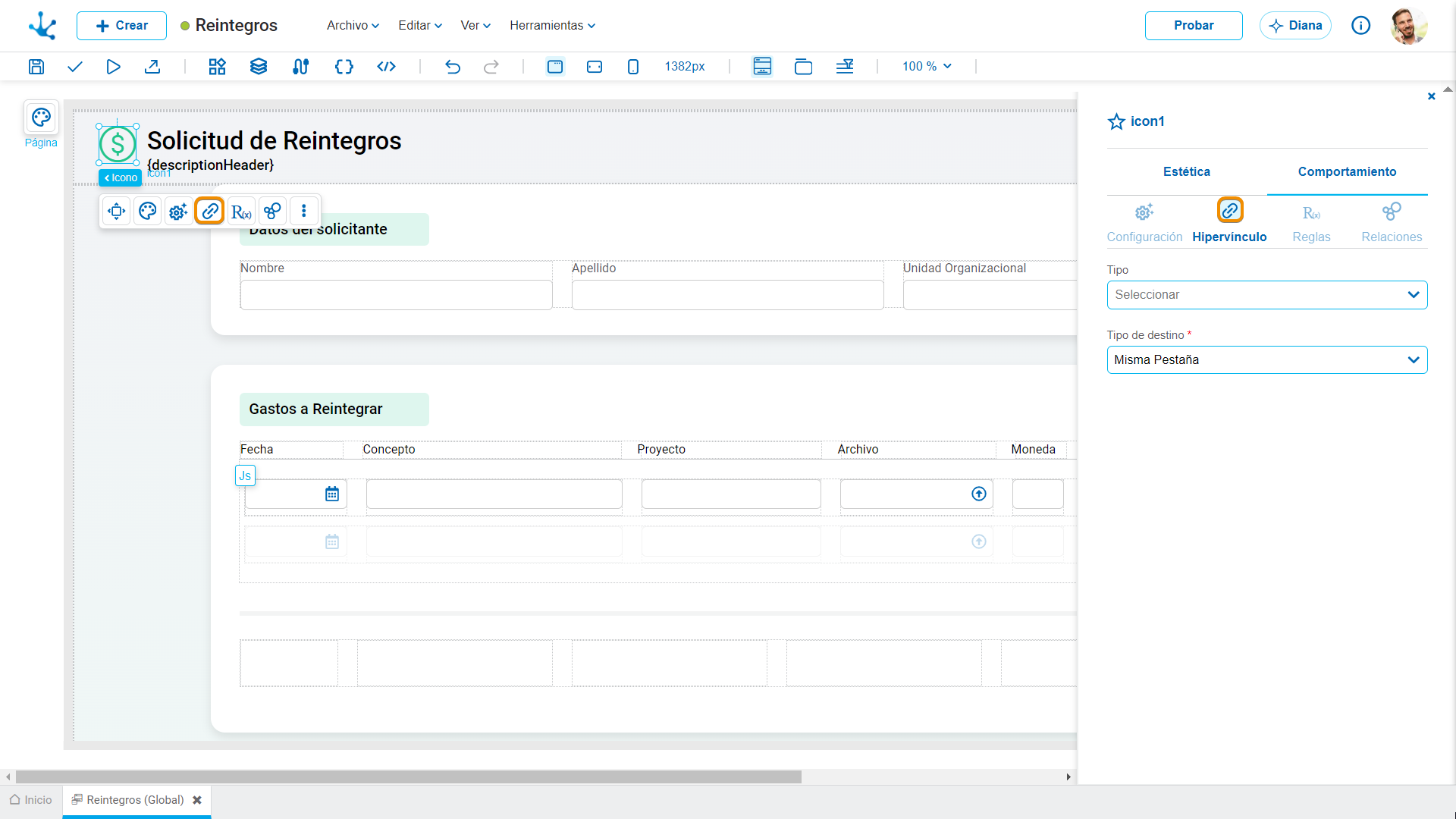
Task: Select the Hipervínculo section
Action: point(1229,222)
